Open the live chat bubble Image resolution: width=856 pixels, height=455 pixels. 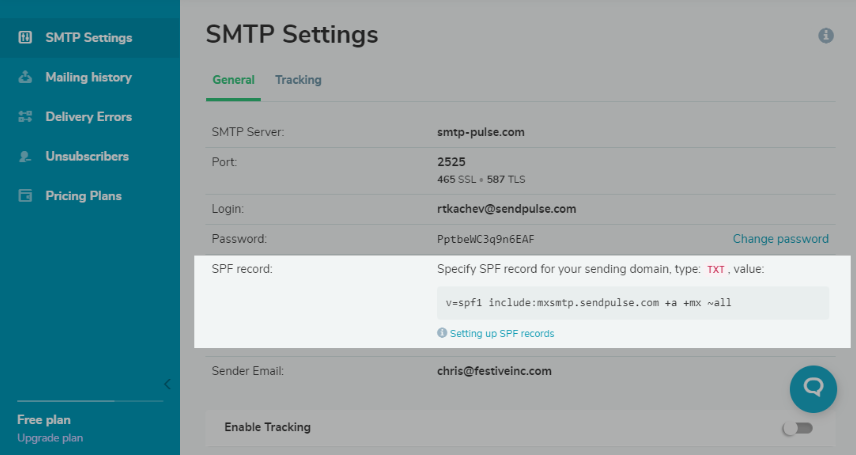tap(813, 389)
